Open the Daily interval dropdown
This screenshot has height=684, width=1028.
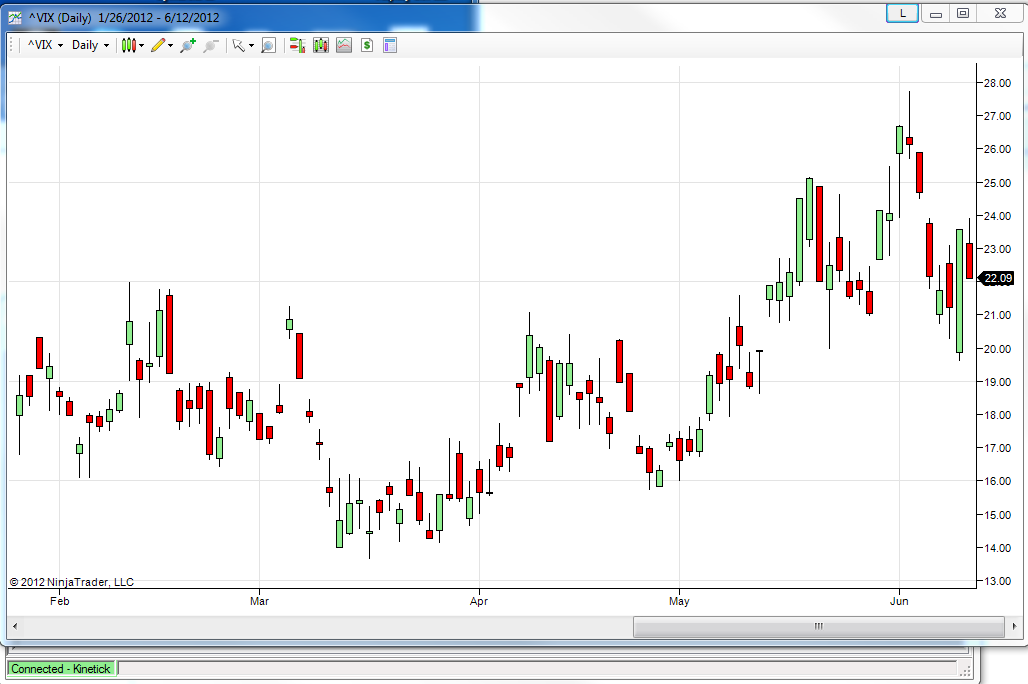tap(90, 45)
